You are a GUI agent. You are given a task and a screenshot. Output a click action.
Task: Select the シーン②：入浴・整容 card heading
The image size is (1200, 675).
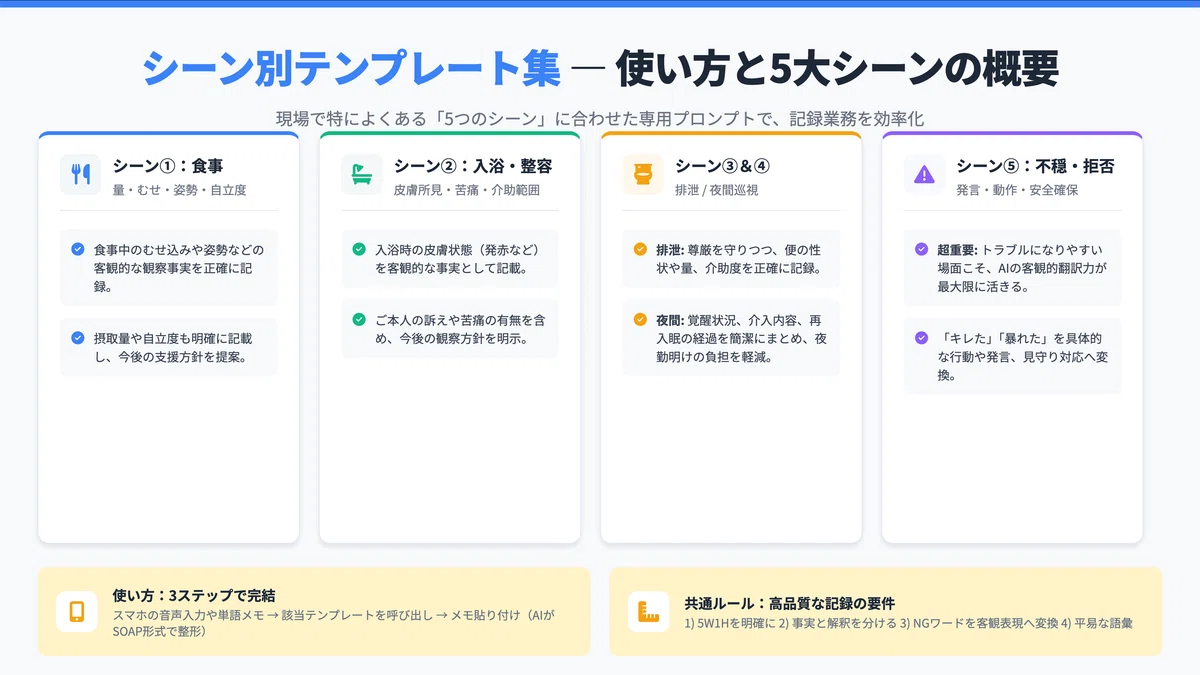[x=473, y=166]
